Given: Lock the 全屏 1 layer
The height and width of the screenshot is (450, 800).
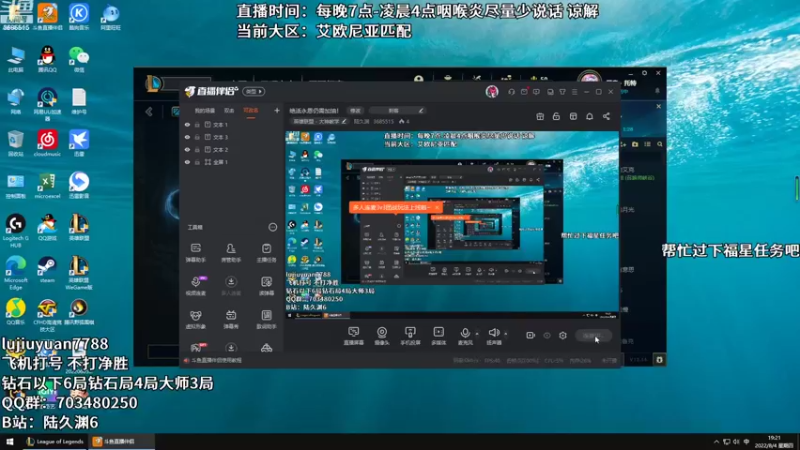Looking at the screenshot, I should click(x=197, y=162).
